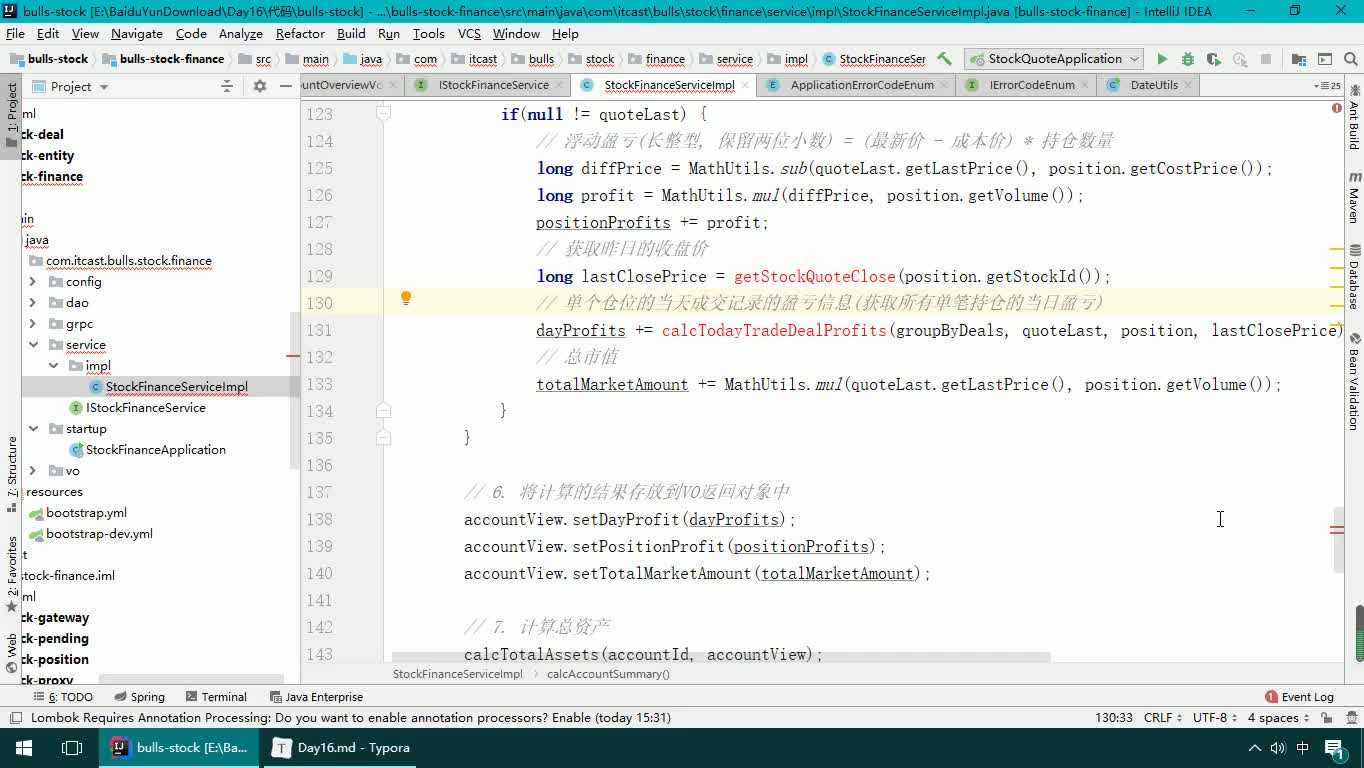Viewport: 1364px width, 768px height.
Task: Run StockQuoteApplication with the green play icon
Action: (x=1161, y=59)
